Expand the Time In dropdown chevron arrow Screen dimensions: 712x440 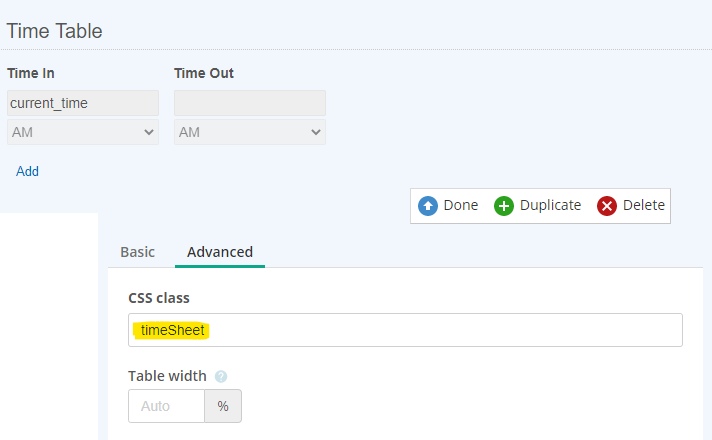click(x=148, y=132)
